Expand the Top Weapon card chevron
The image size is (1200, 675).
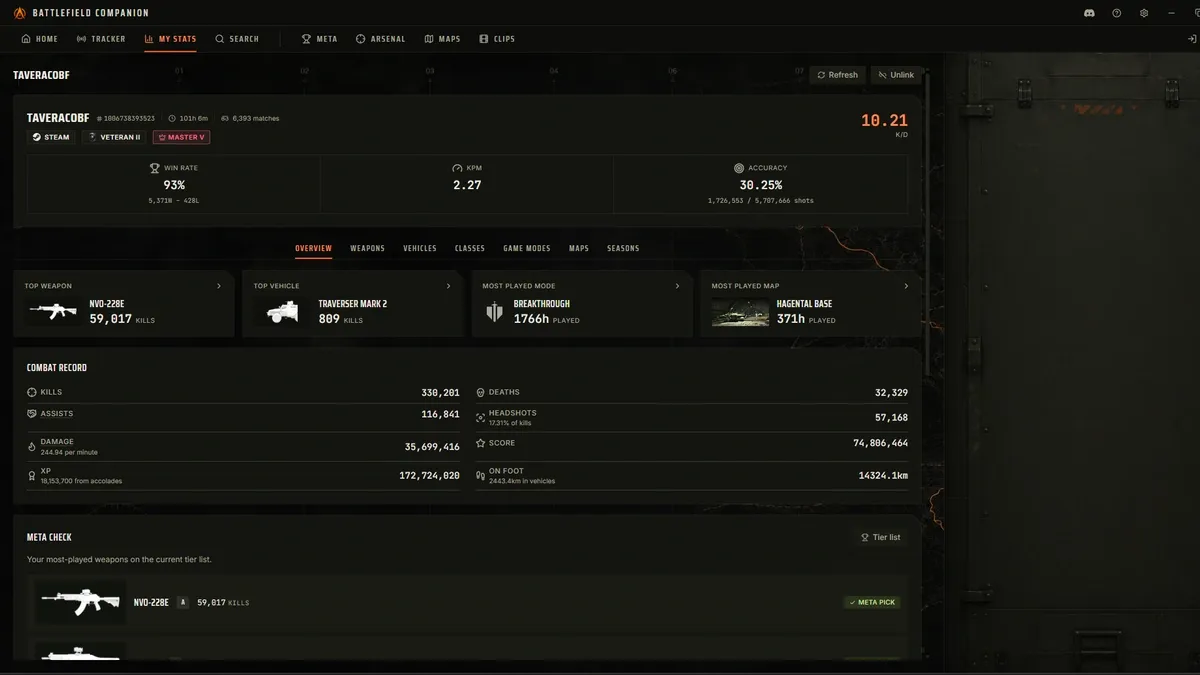tap(219, 286)
